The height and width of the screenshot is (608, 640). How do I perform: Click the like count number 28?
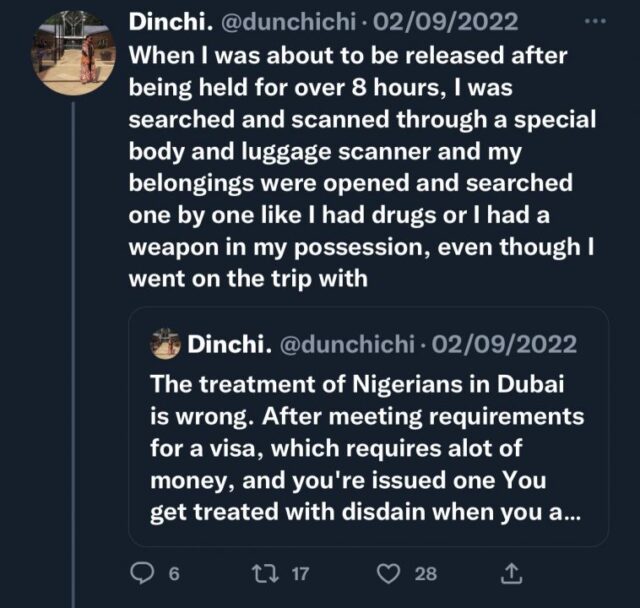pos(426,575)
